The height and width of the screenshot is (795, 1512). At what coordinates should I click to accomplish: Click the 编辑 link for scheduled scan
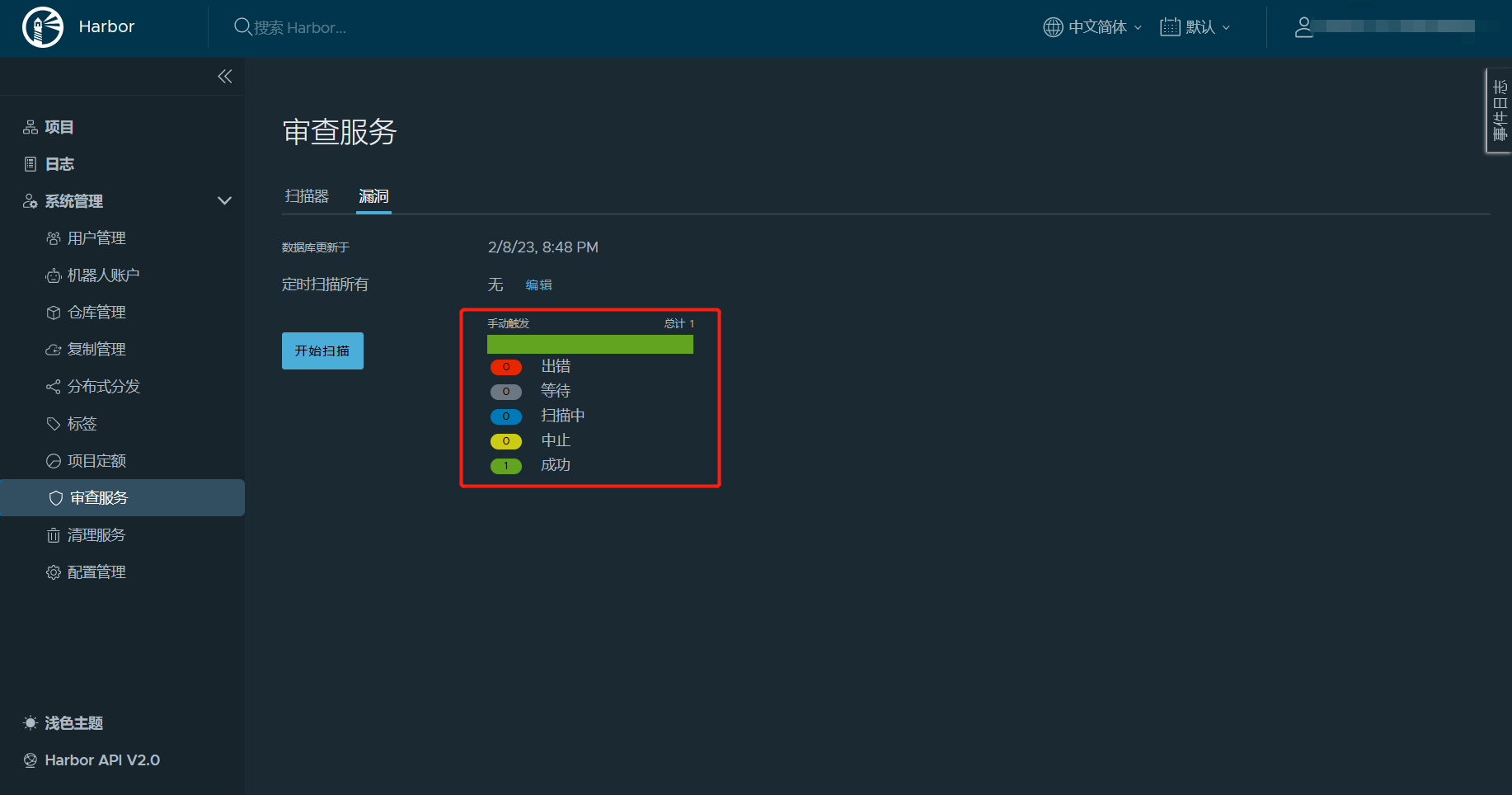538,285
